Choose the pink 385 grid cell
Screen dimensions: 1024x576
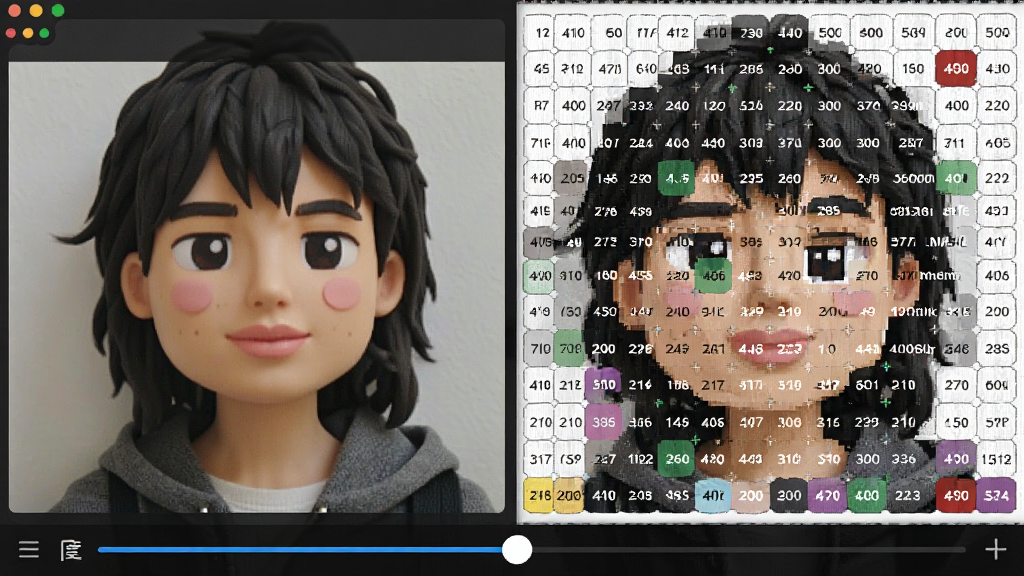point(603,423)
